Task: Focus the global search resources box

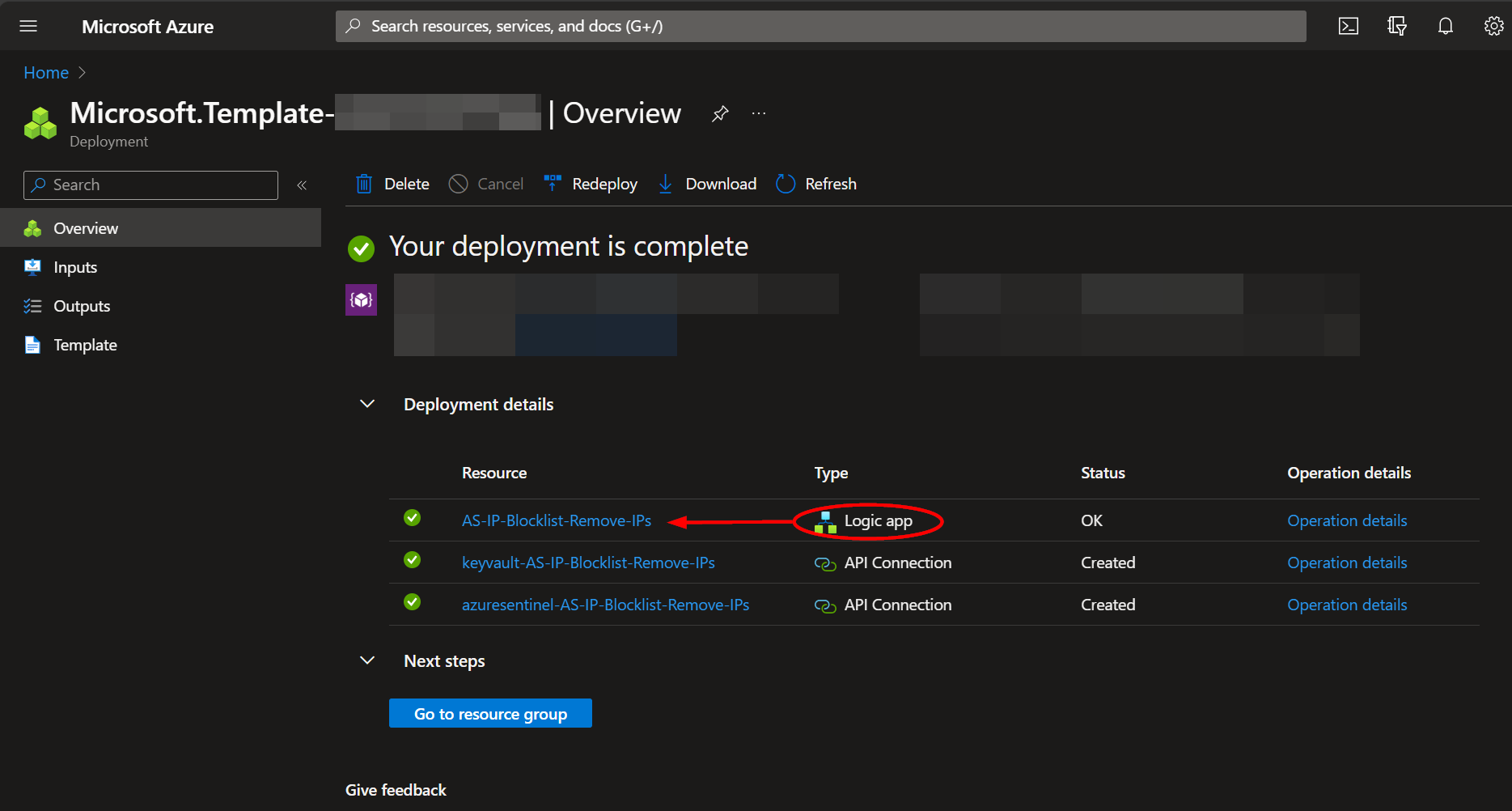Action: click(820, 26)
